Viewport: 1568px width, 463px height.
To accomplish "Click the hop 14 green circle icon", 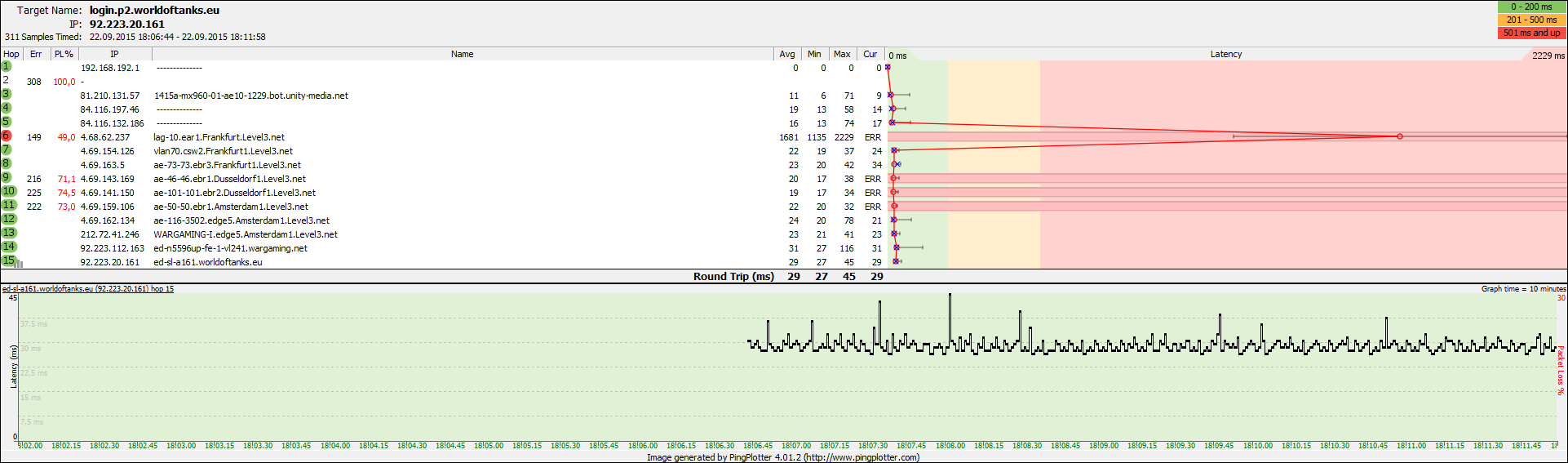I will pos(9,247).
